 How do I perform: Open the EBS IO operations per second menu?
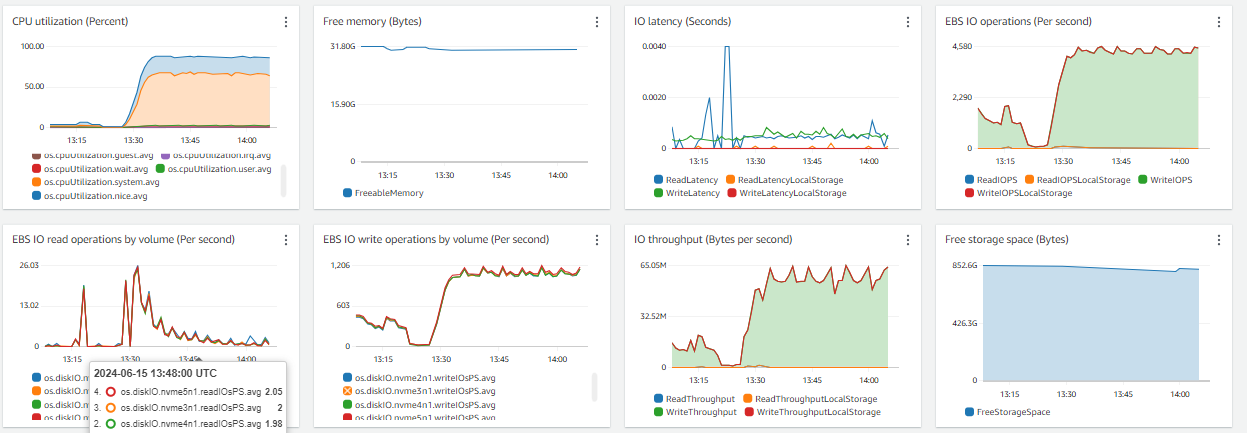click(1219, 22)
